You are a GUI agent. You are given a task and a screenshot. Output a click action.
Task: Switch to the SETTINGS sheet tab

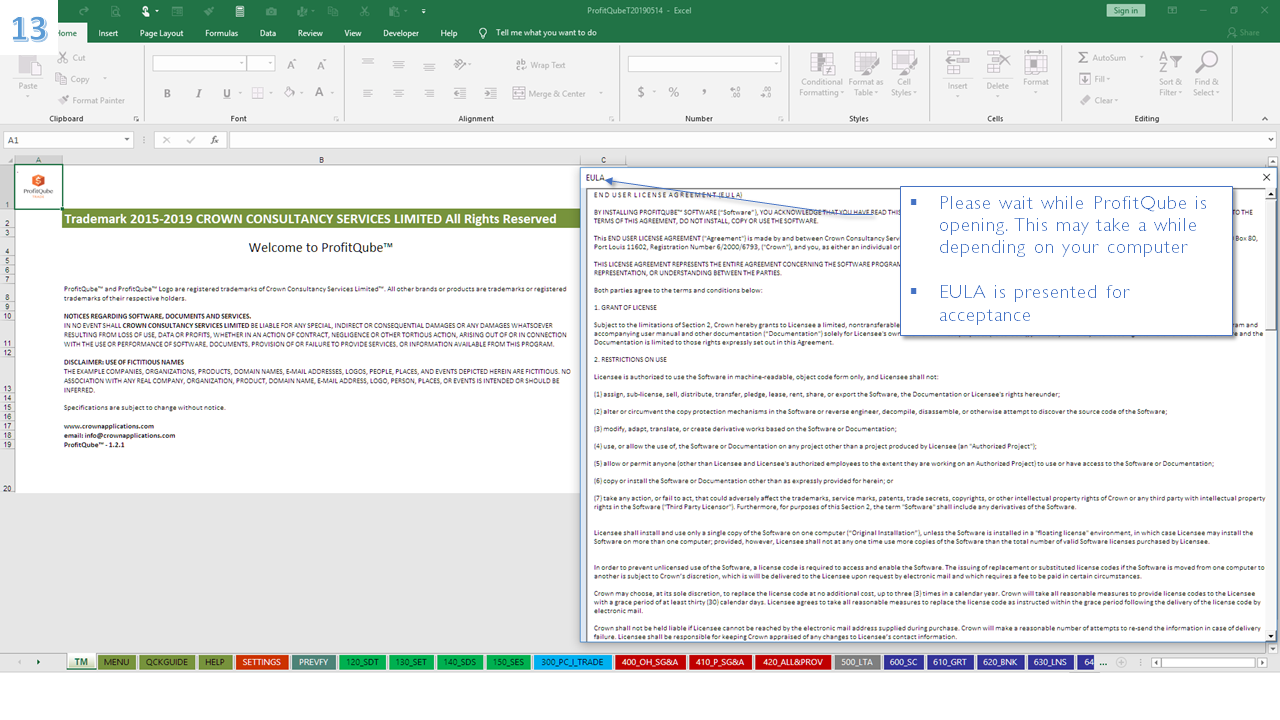click(262, 662)
